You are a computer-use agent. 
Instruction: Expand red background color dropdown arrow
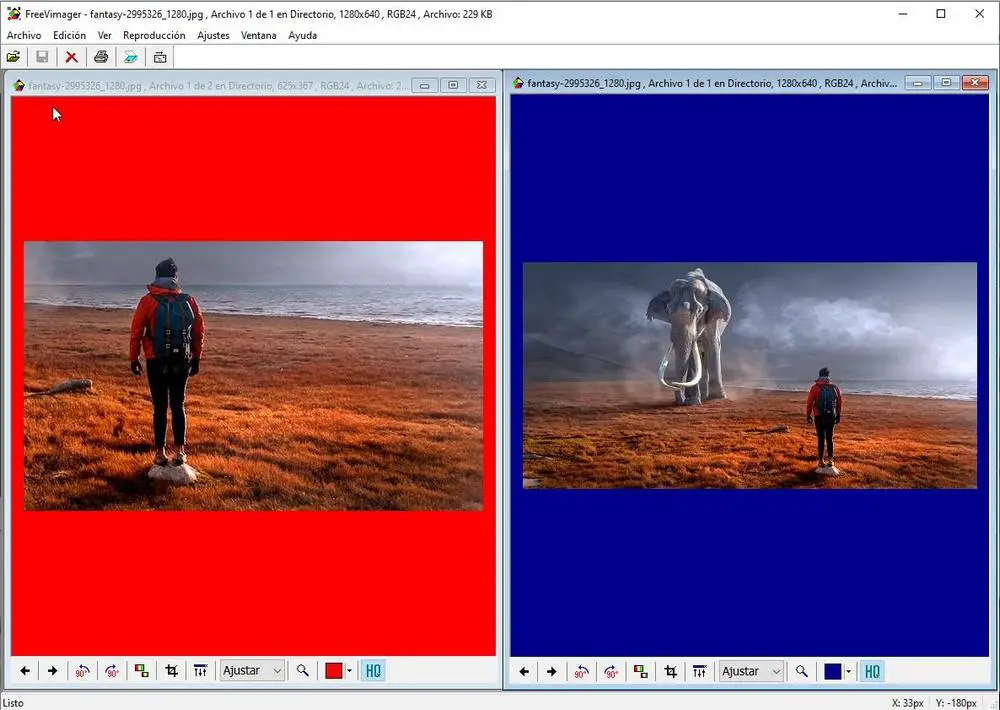click(349, 671)
